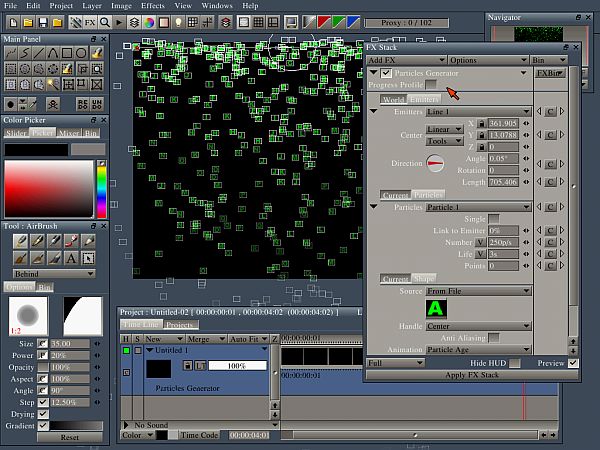This screenshot has width=600, height=450.
Task: Toggle green visibility light of Untitled 1 layer
Action: point(126,350)
